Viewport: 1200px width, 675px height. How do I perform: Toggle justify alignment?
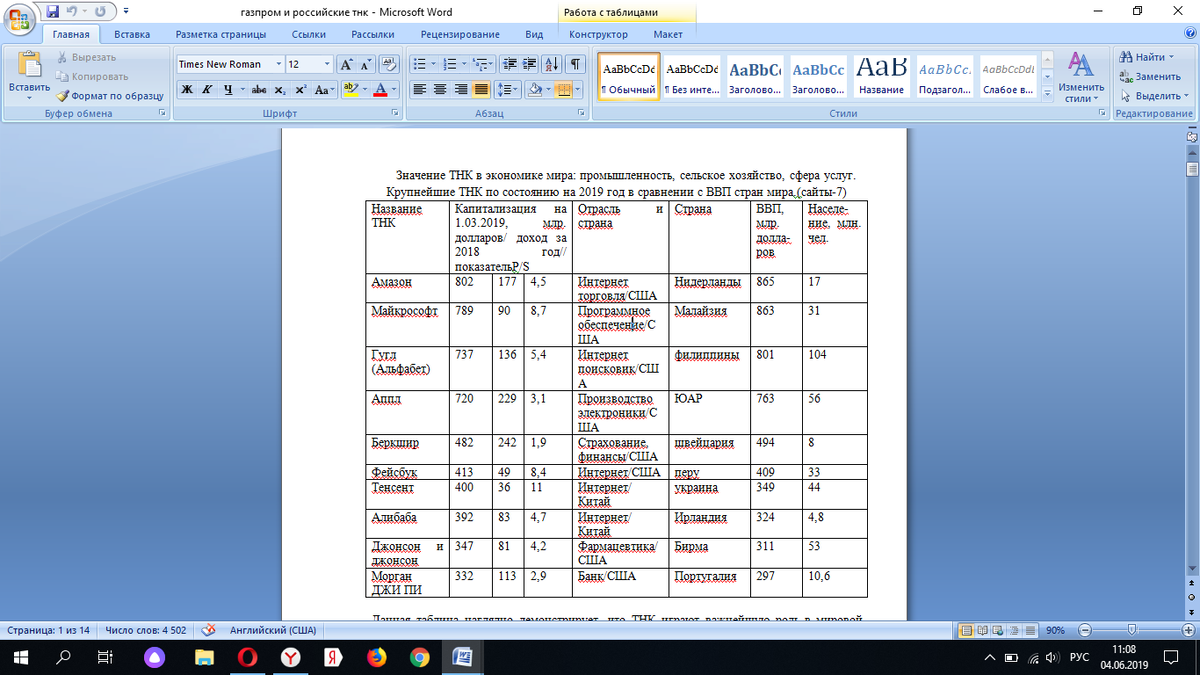click(x=480, y=90)
